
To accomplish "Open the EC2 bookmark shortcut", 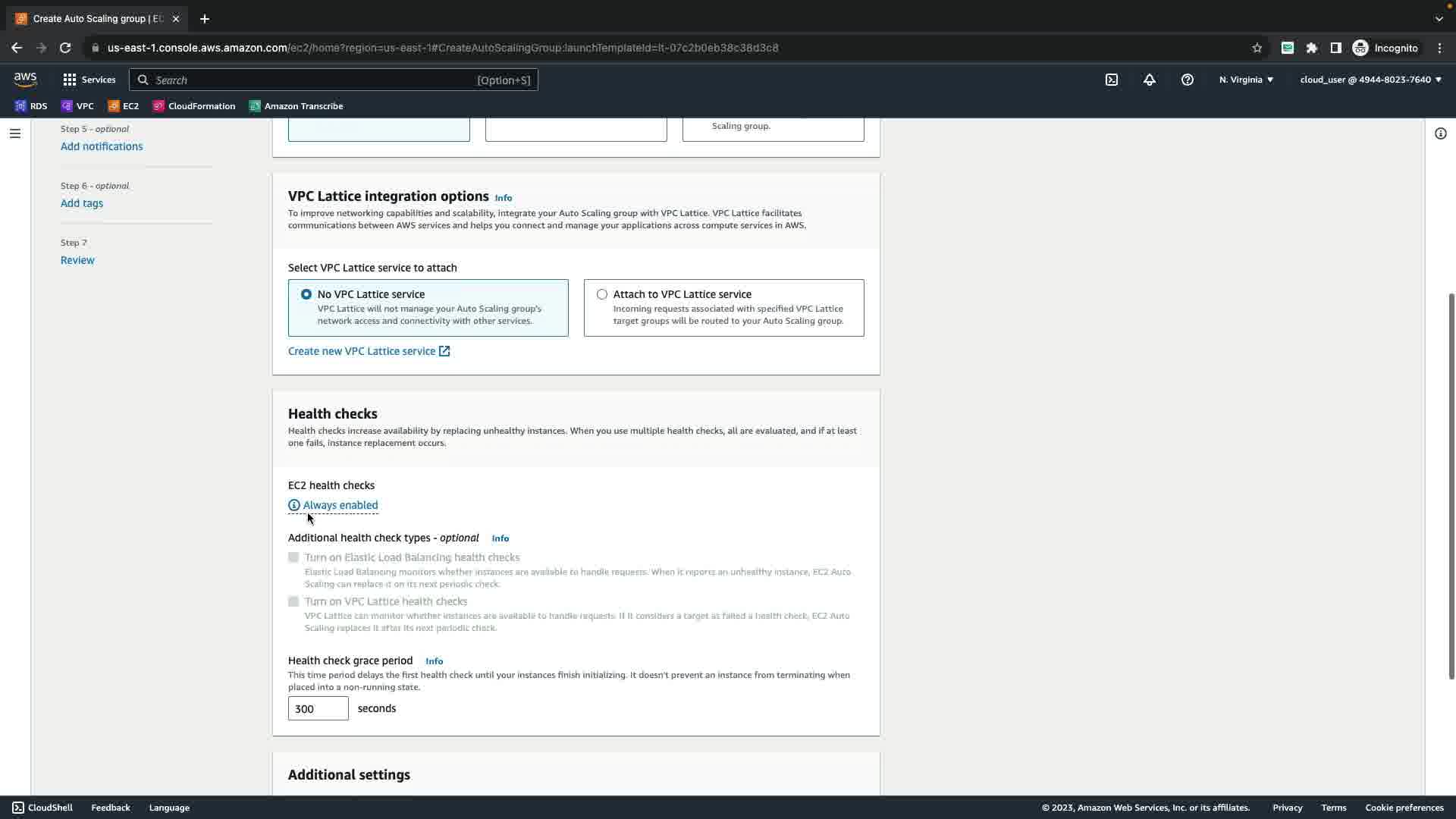I will 124,106.
